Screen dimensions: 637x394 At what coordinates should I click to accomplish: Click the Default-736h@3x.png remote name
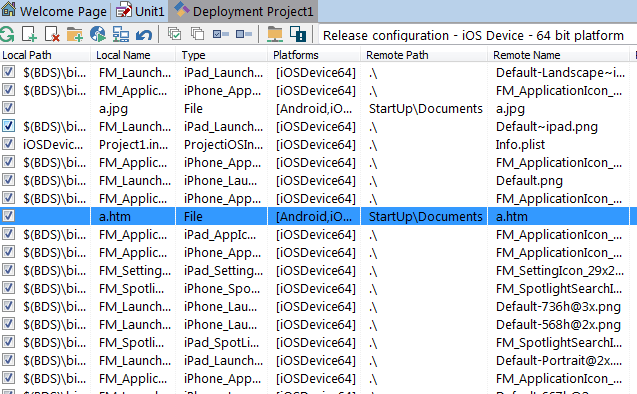[558, 307]
